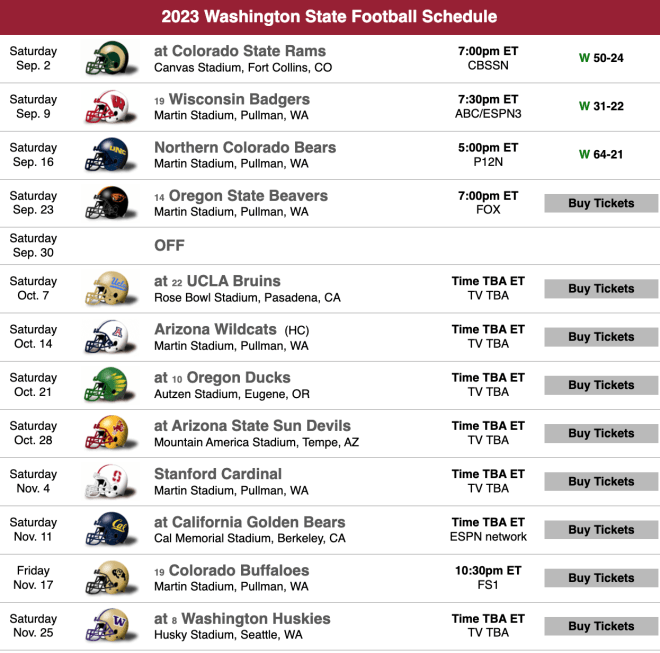Open the W 64-21 Northern Colorado result
The height and width of the screenshot is (653, 660).
[x=601, y=155]
